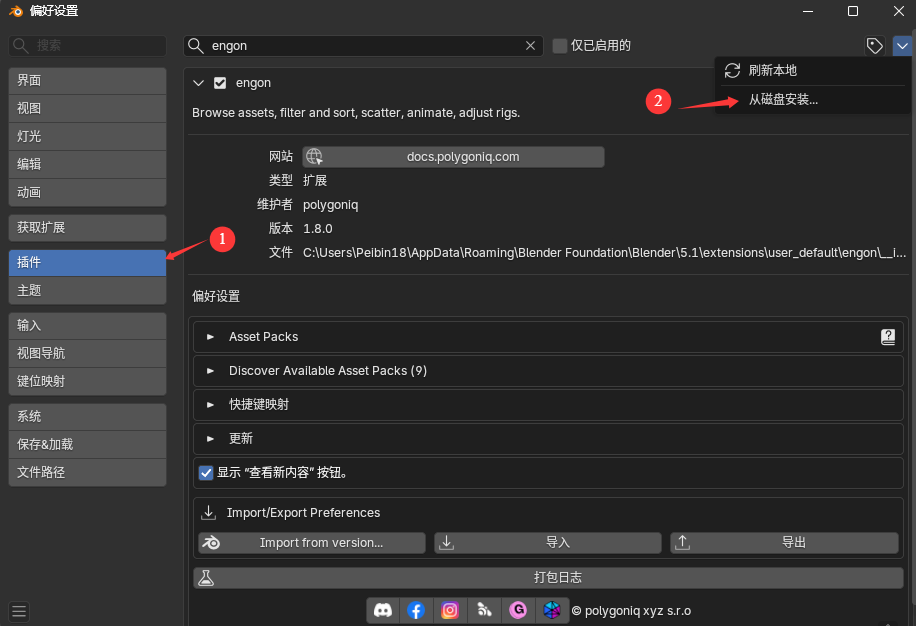Open the 文件路径 tab
This screenshot has height=626, width=916.
coord(88,473)
